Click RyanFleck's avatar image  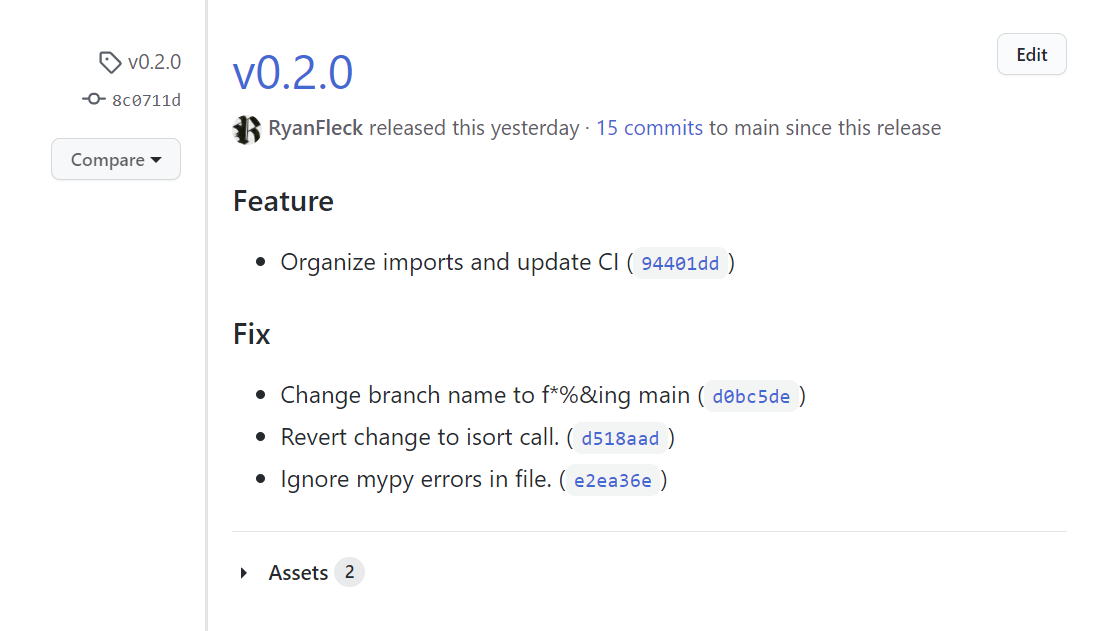click(246, 129)
